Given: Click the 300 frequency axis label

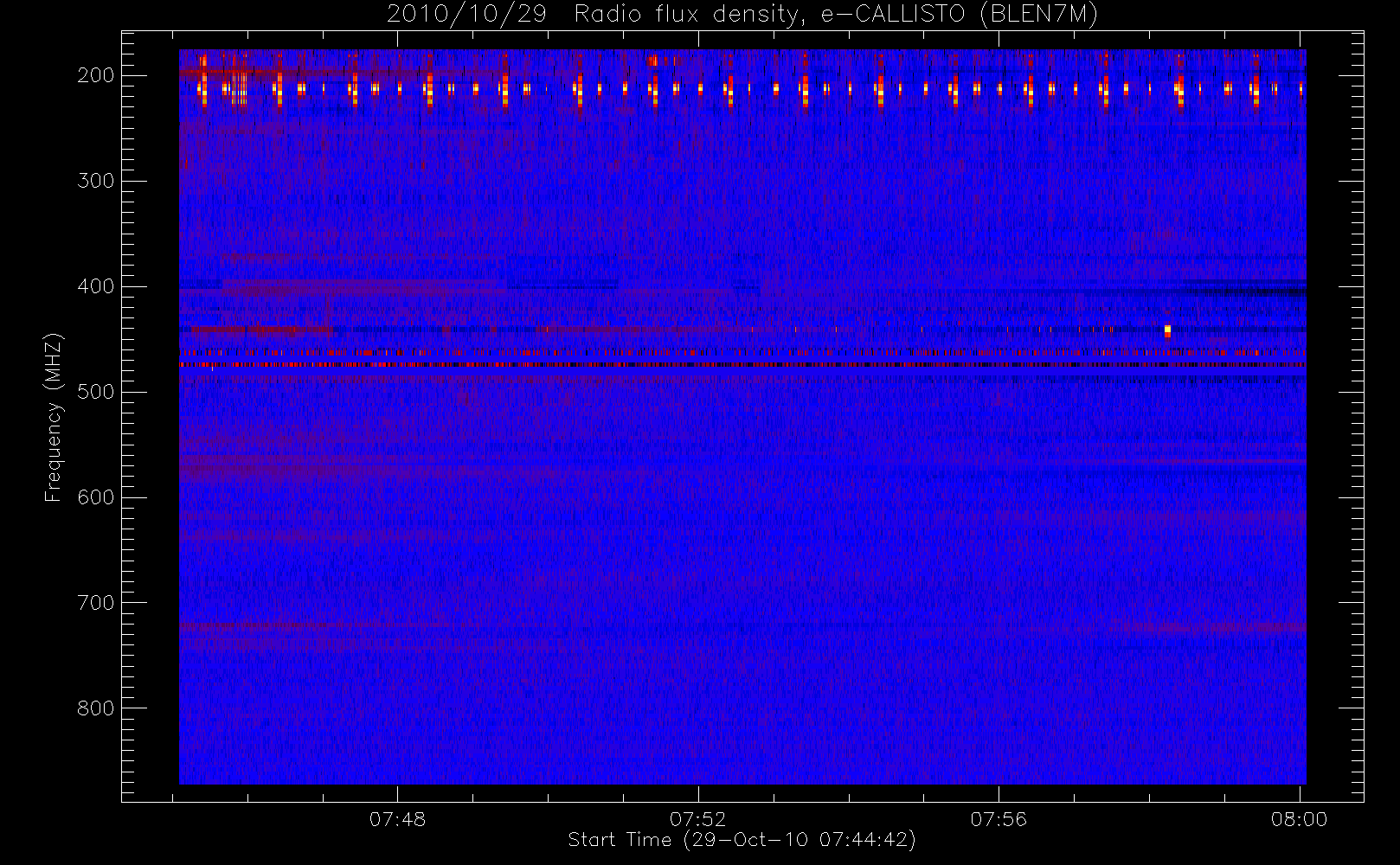Looking at the screenshot, I should [x=96, y=181].
